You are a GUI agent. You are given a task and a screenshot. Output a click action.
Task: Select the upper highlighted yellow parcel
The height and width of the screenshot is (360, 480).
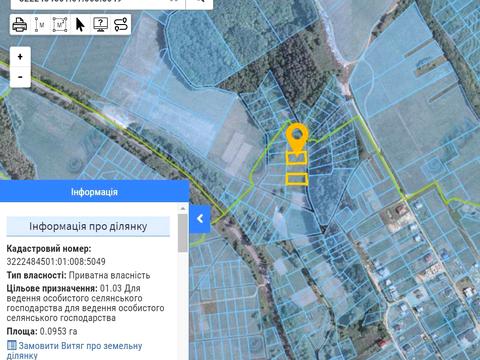(x=297, y=158)
